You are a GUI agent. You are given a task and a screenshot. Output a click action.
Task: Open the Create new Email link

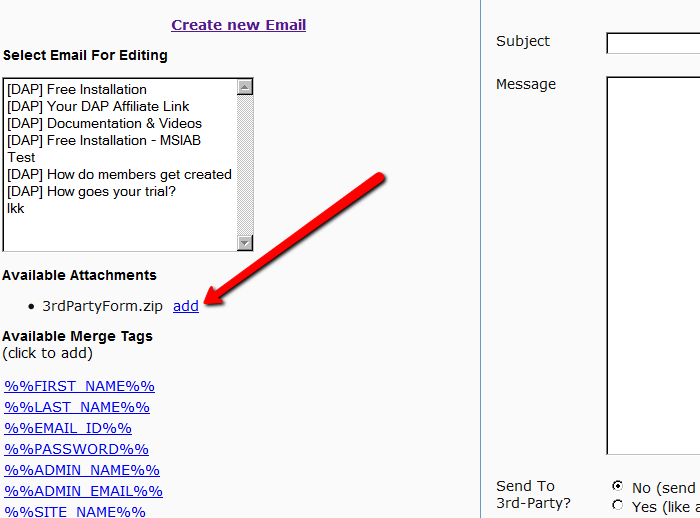coord(238,25)
